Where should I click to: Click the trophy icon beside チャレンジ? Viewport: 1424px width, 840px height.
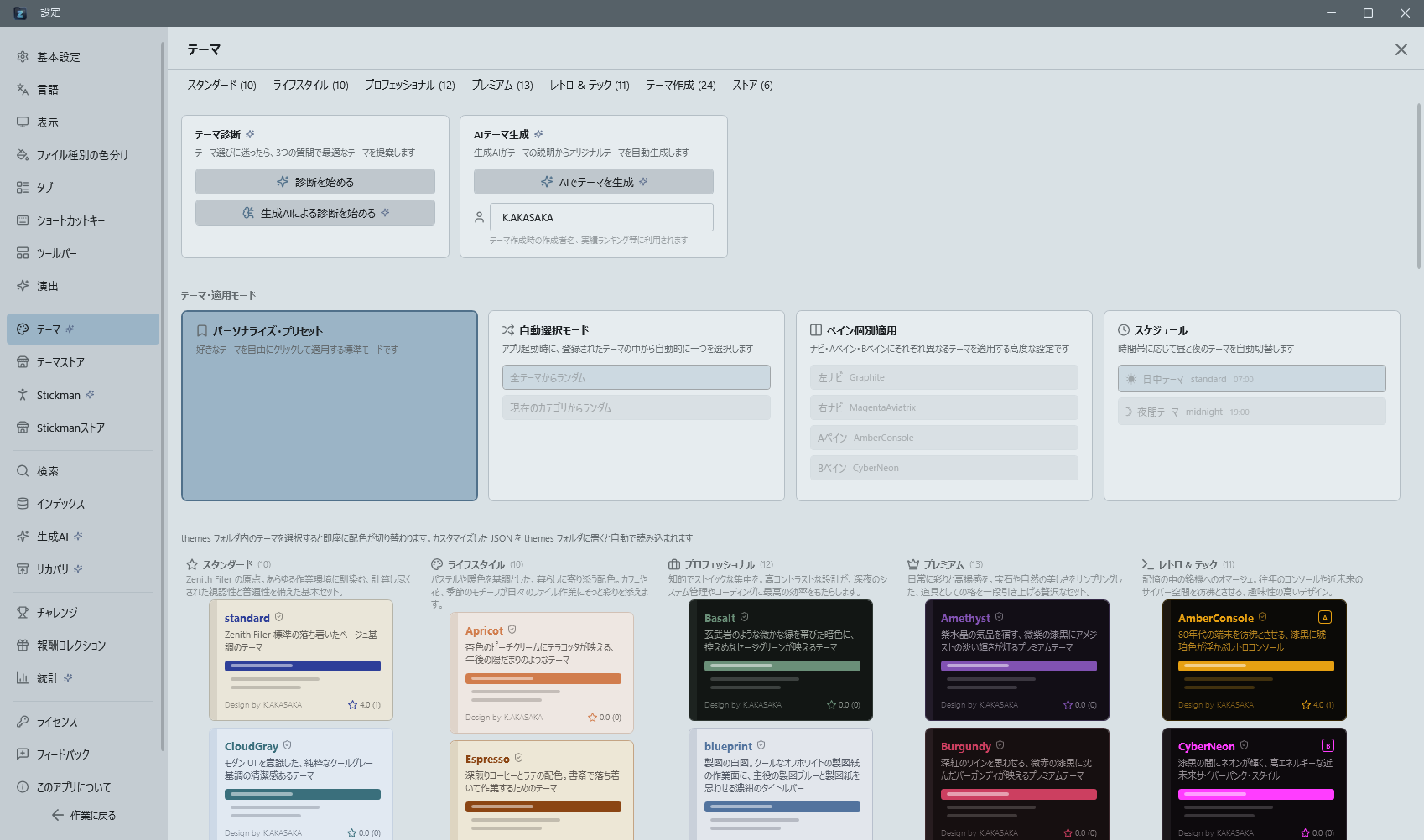[x=23, y=613]
